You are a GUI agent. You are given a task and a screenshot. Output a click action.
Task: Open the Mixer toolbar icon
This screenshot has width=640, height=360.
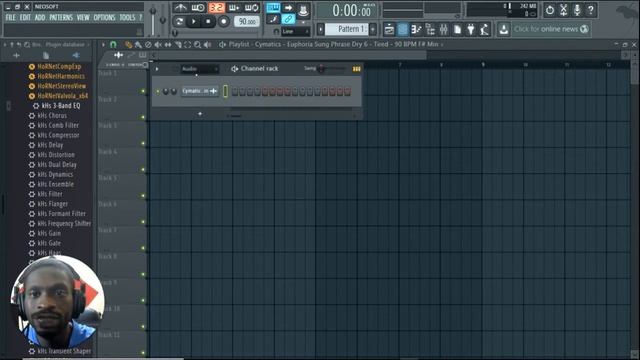[443, 29]
